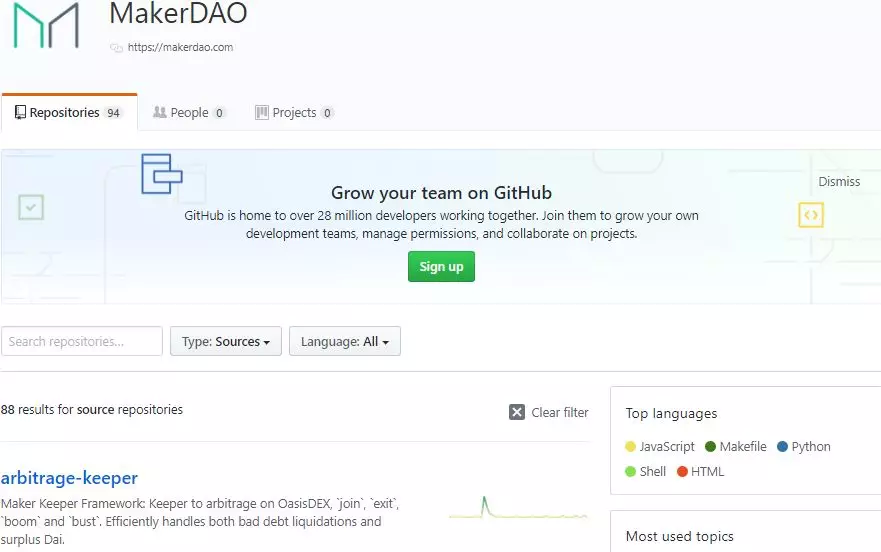Click the People tab icon
881x552 pixels.
160,112
